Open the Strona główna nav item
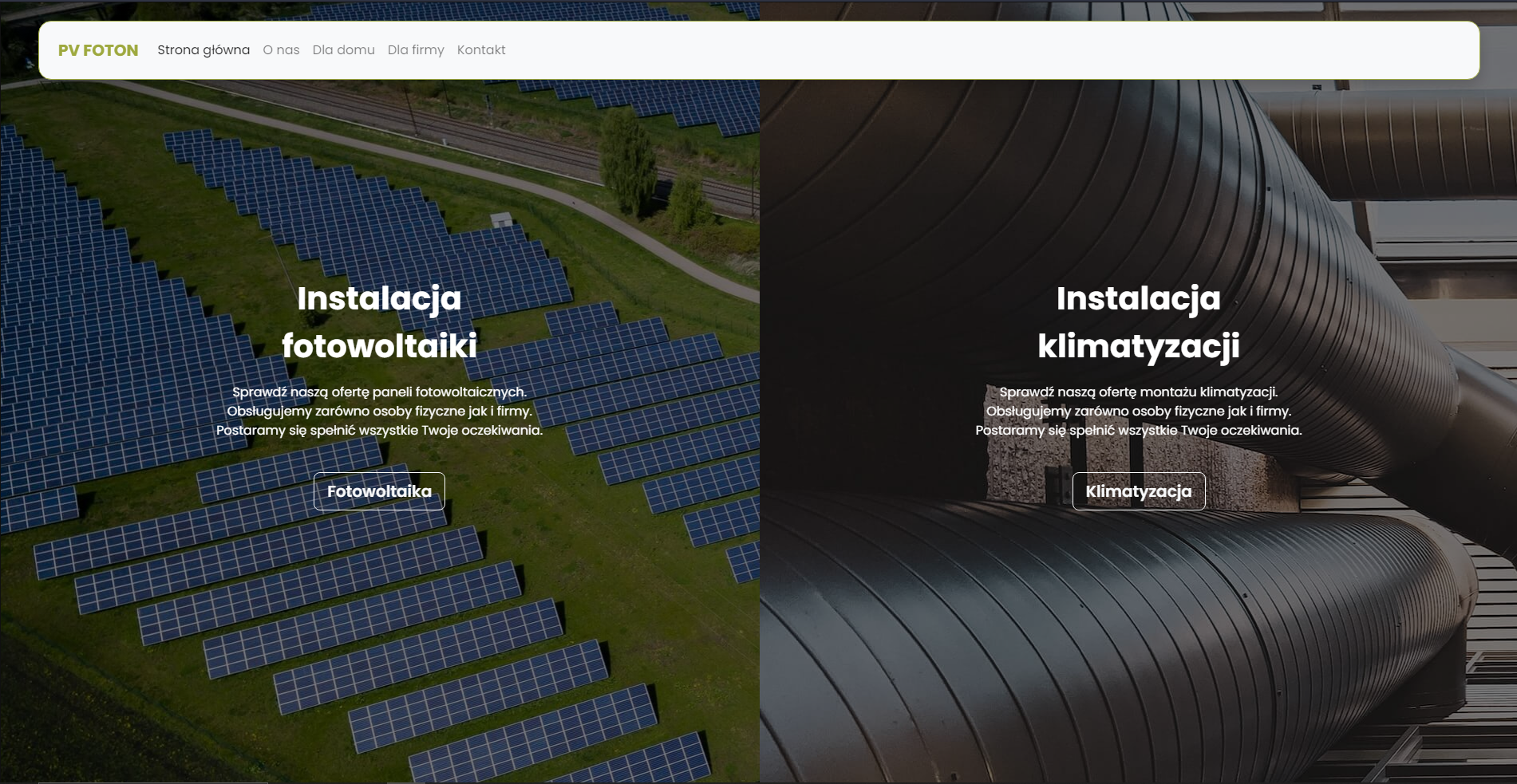The width and height of the screenshot is (1517, 784). (x=203, y=50)
